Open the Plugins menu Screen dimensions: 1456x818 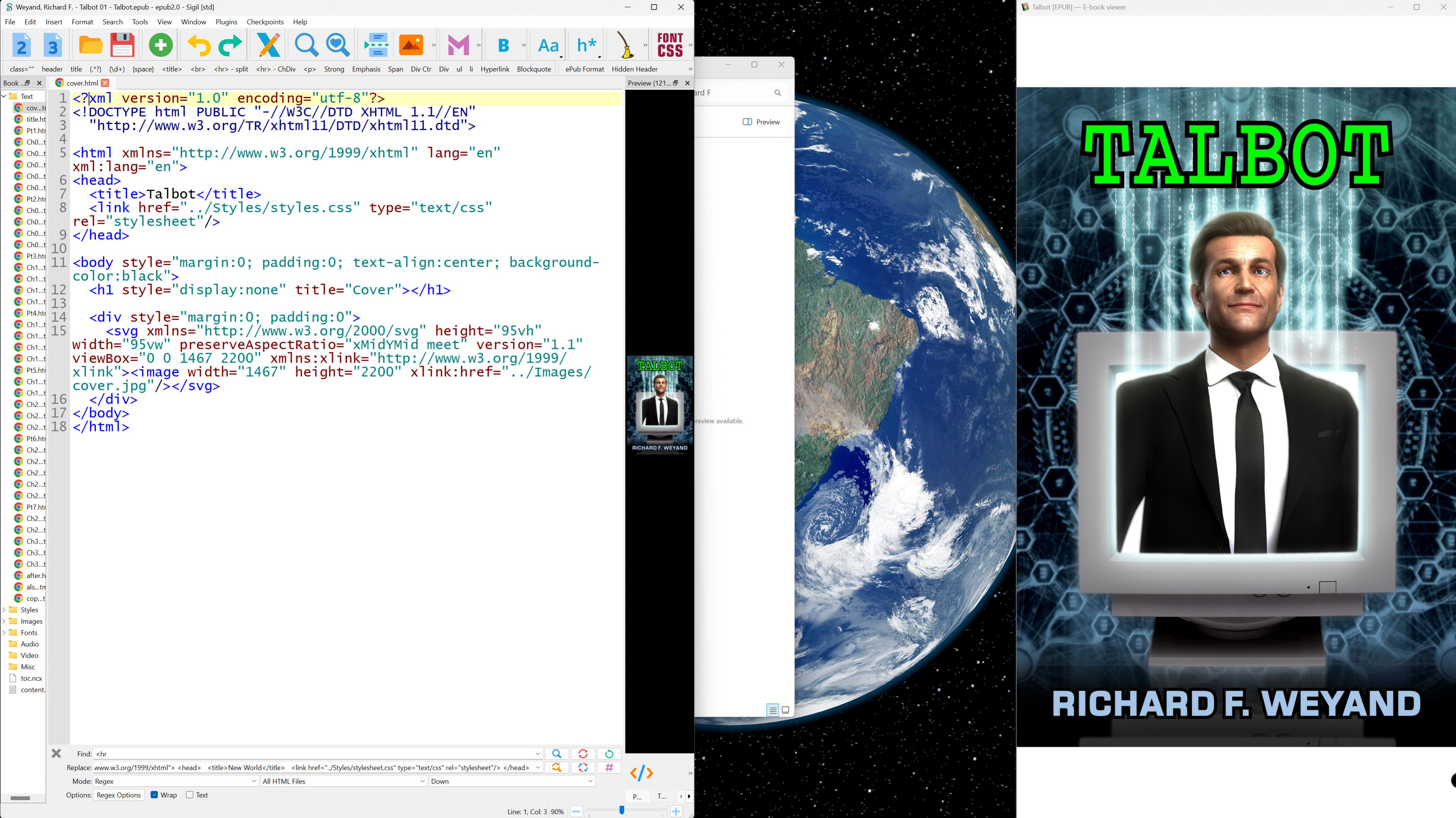coord(226,22)
